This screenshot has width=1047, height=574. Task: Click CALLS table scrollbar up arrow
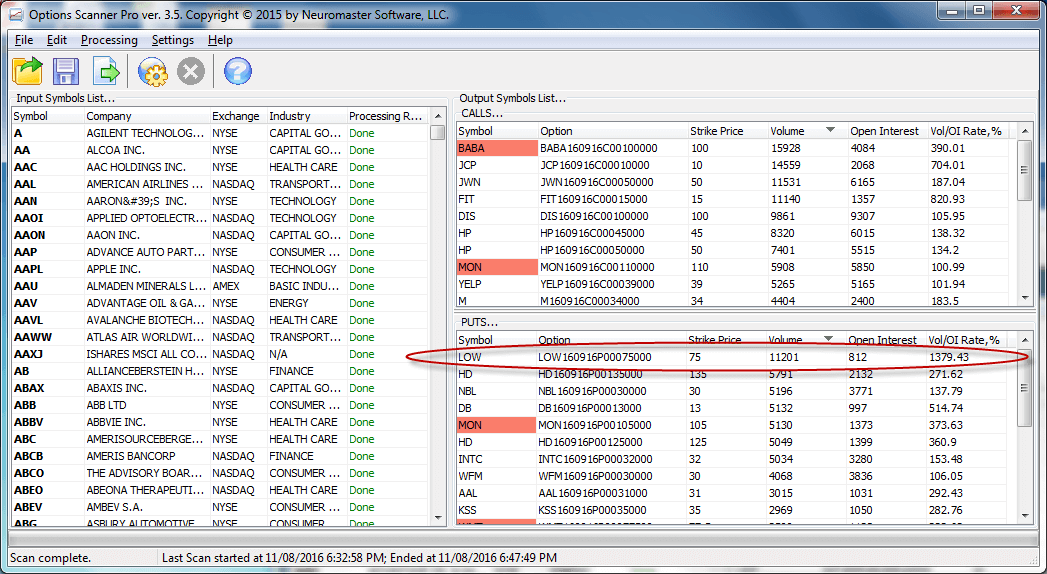pos(1025,131)
